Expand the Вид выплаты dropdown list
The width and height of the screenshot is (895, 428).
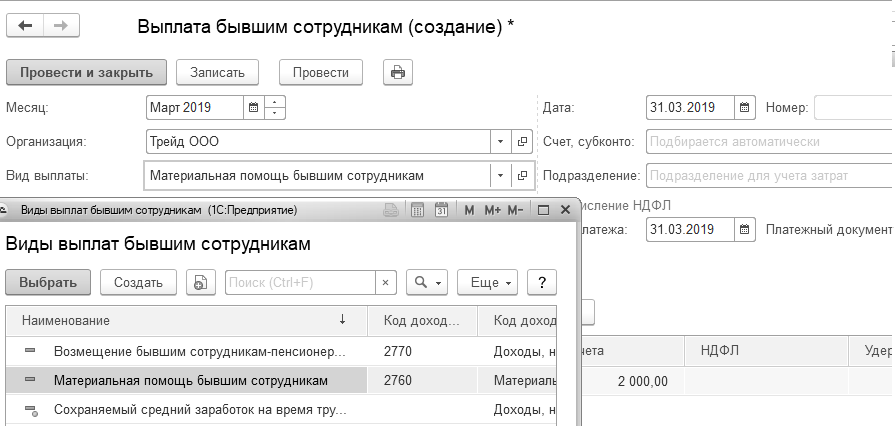tap(501, 176)
